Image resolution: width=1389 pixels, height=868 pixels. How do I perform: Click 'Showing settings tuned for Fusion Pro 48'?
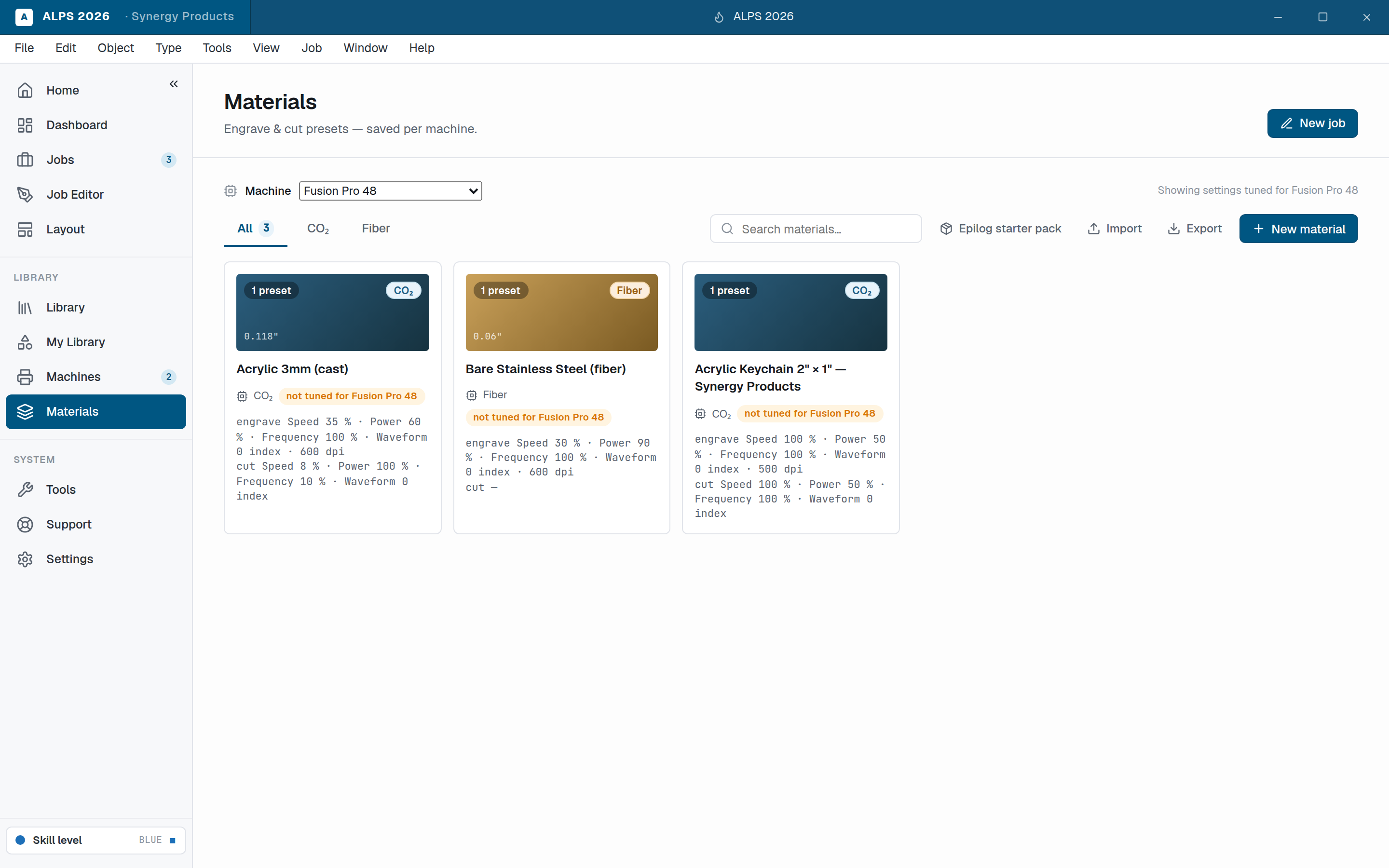click(x=1257, y=190)
